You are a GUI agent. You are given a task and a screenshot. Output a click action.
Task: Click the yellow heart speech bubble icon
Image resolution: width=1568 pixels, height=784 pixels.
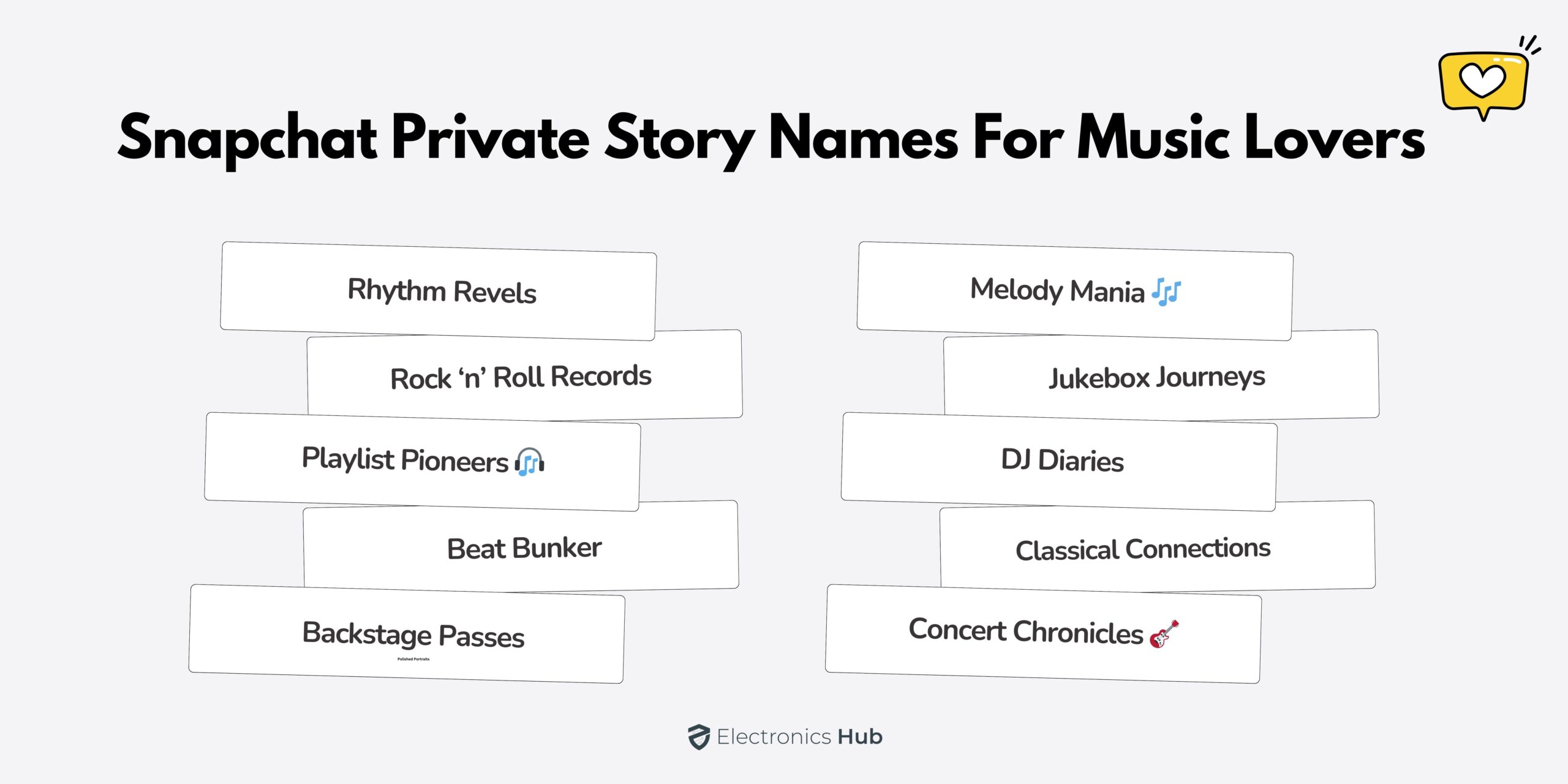pos(1483,82)
